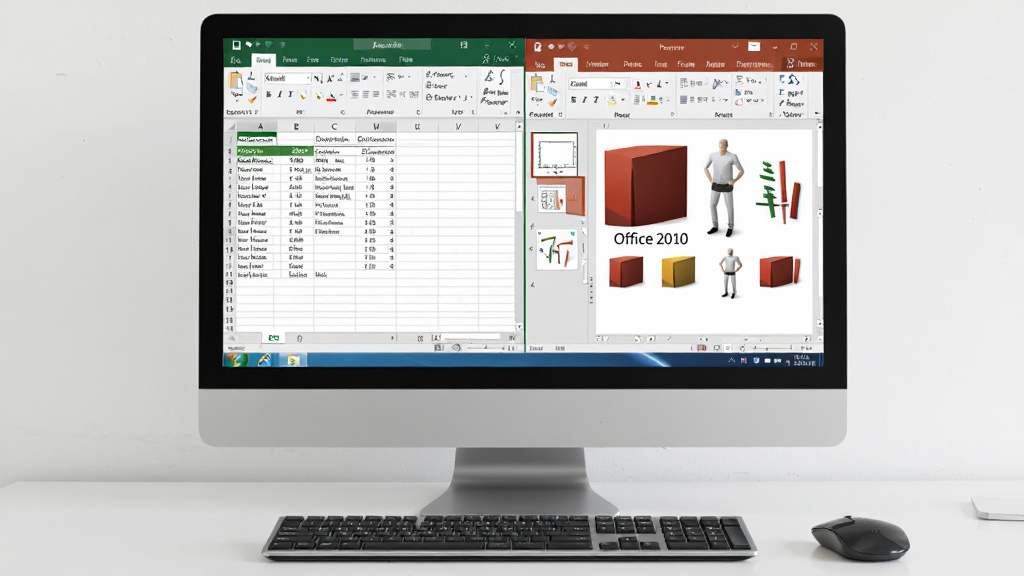This screenshot has width=1024, height=576.
Task: Select the small yellow cube on the slide
Action: pos(678,272)
